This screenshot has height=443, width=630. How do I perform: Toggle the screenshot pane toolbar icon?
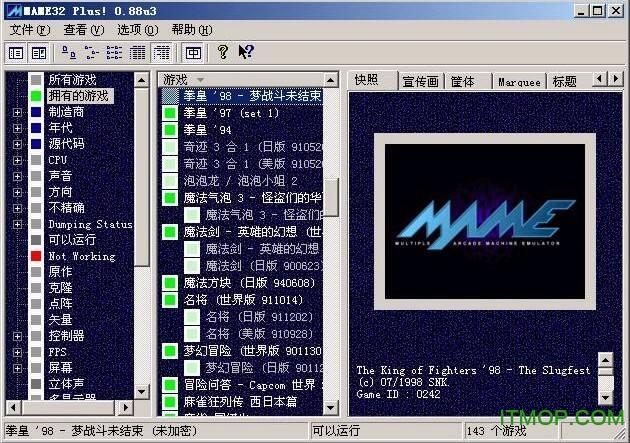click(39, 53)
